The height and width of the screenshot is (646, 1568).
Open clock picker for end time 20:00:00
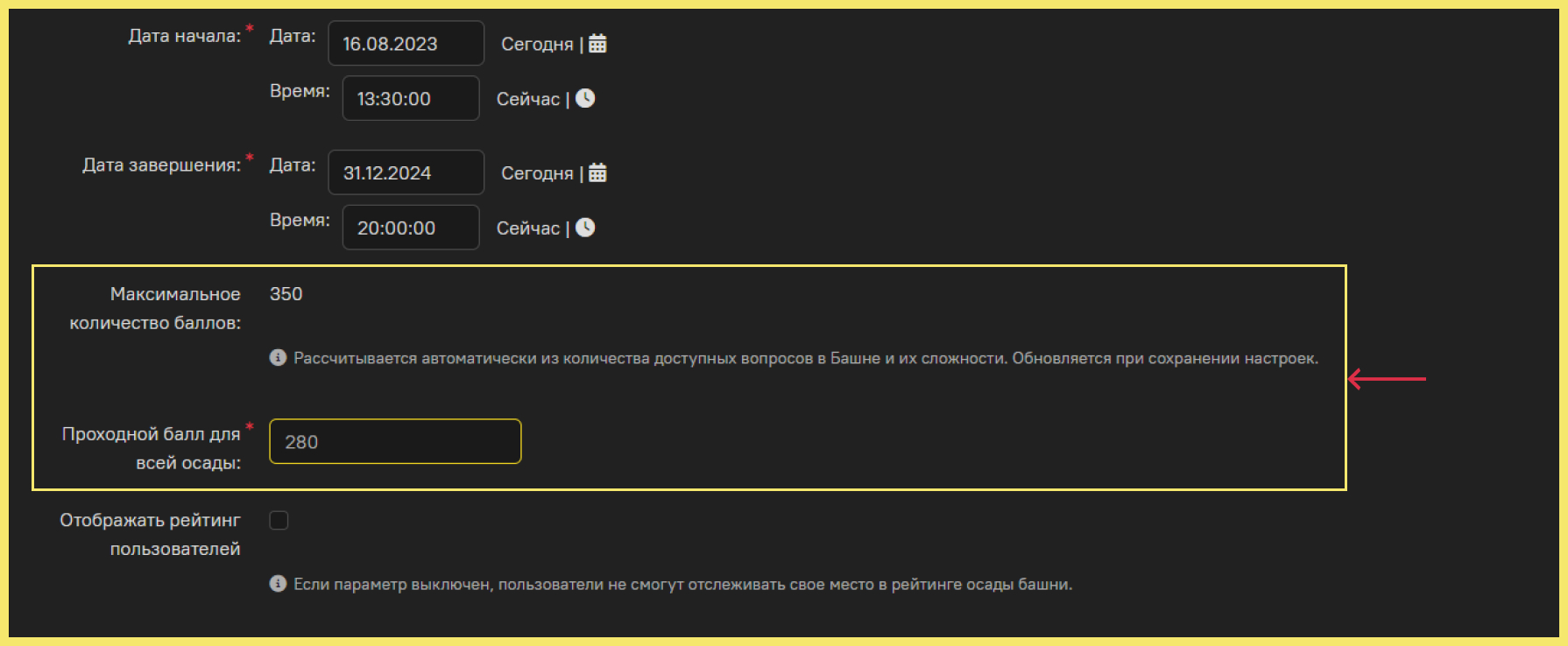point(585,228)
